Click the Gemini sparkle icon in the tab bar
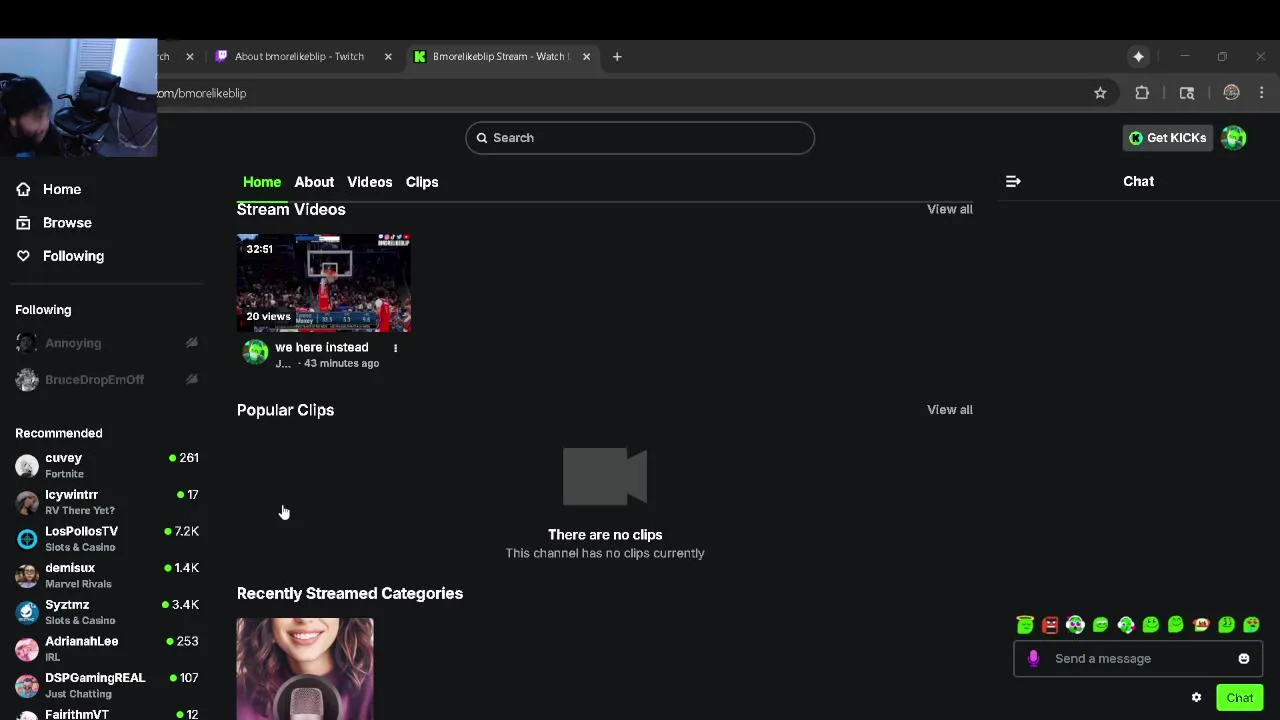This screenshot has width=1280, height=720. pyautogui.click(x=1138, y=57)
